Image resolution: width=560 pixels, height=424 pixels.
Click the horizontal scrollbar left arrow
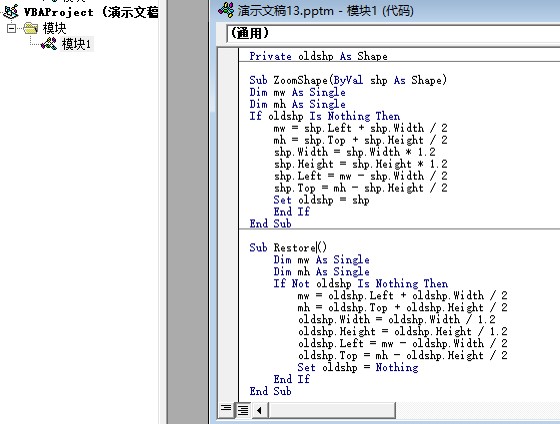coord(260,410)
